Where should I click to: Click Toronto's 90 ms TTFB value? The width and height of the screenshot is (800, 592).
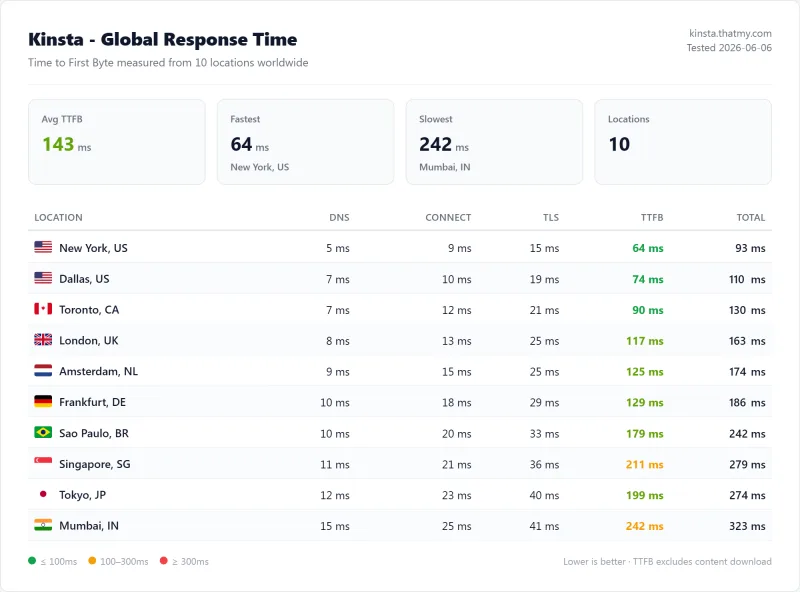point(647,310)
